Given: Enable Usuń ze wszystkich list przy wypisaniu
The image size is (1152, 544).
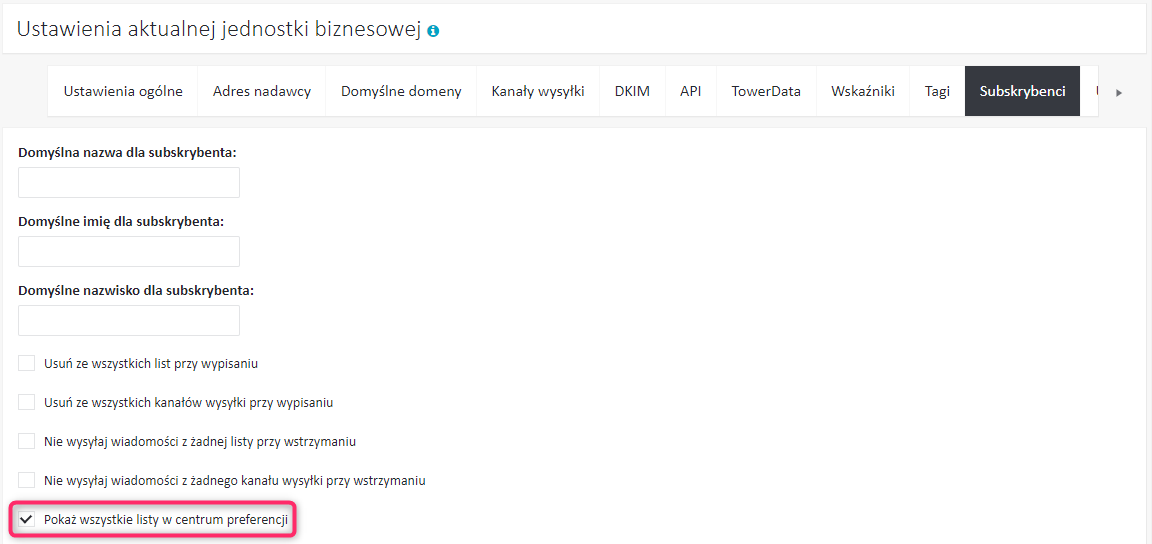Looking at the screenshot, I should pyautogui.click(x=27, y=364).
